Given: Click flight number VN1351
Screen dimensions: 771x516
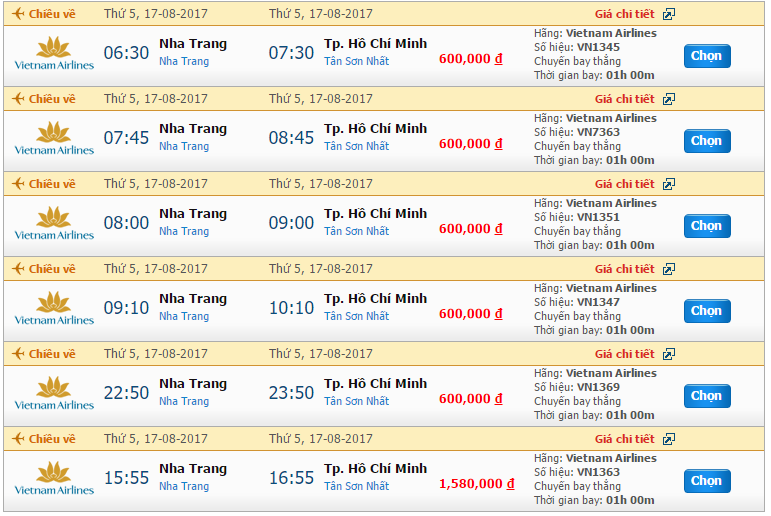Looking at the screenshot, I should [x=598, y=218].
